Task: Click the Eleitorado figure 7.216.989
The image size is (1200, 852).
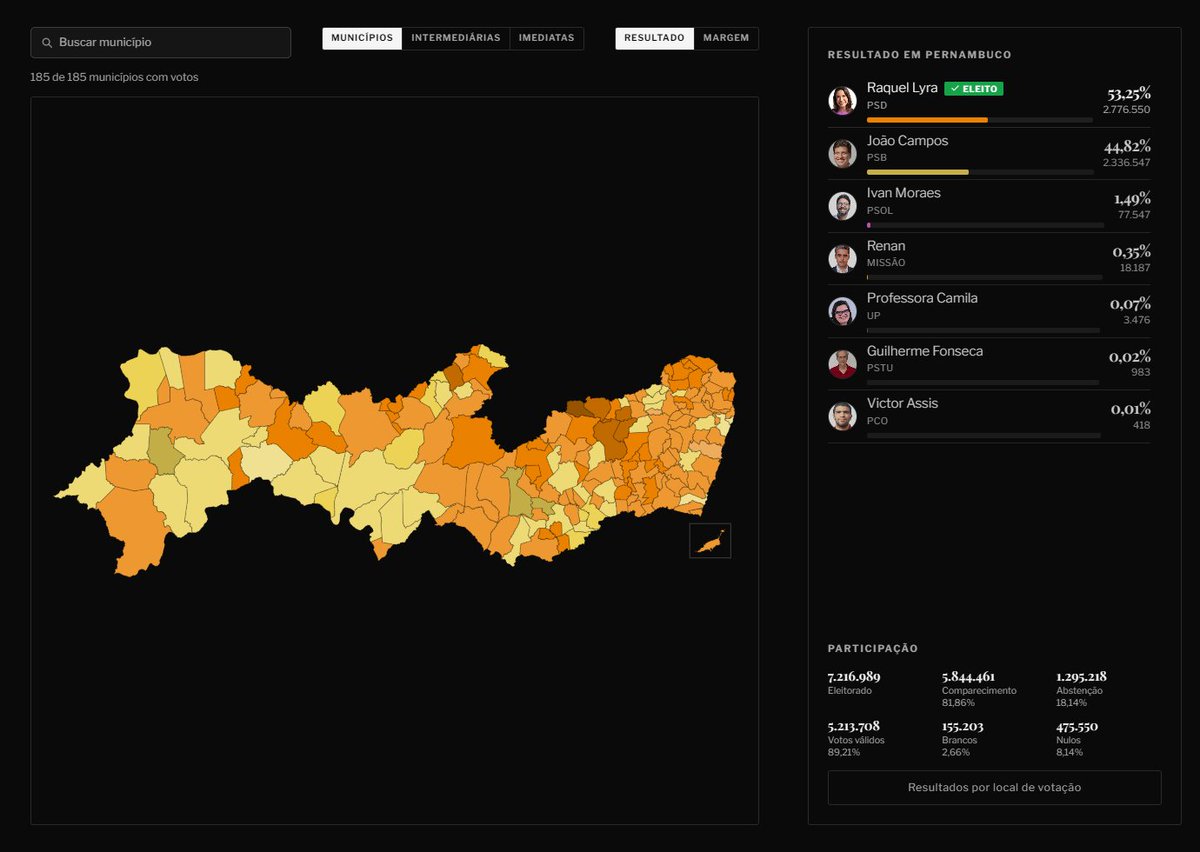Action: [x=854, y=676]
